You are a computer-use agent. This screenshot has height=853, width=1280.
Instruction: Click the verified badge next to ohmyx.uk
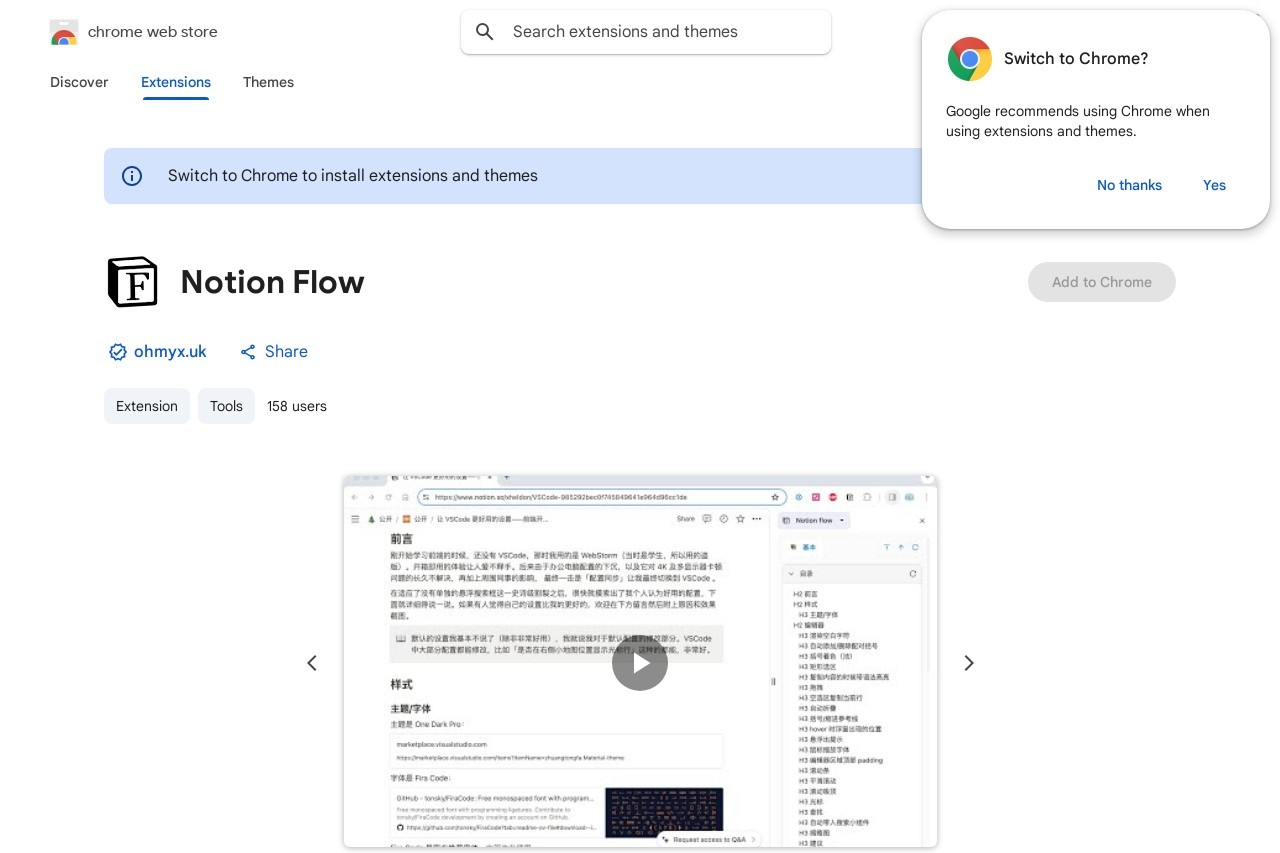[118, 352]
